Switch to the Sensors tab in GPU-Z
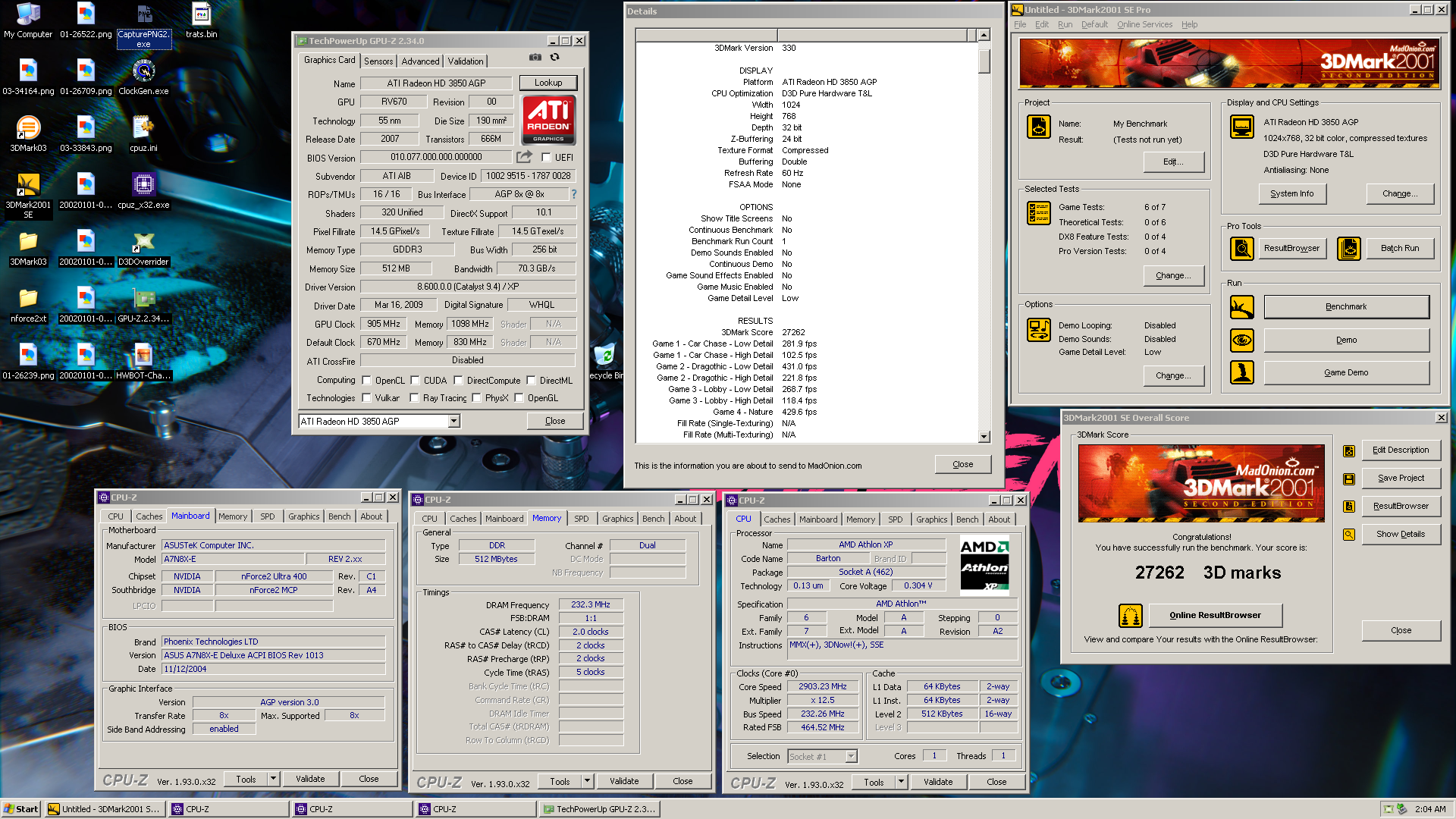Screen dimensions: 1456x819 [378, 61]
